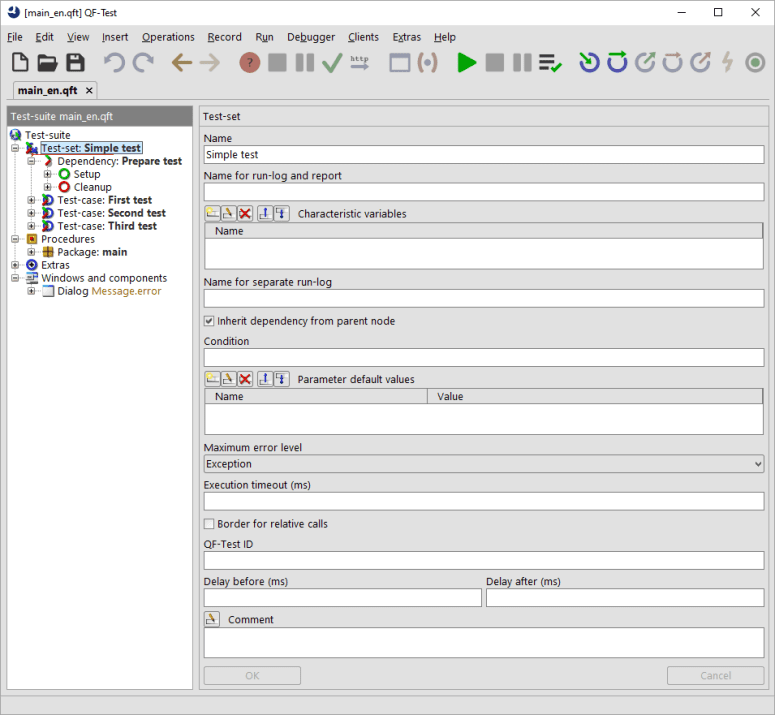Image resolution: width=775 pixels, height=715 pixels.
Task: Expand Test-case First test
Action: tap(32, 200)
